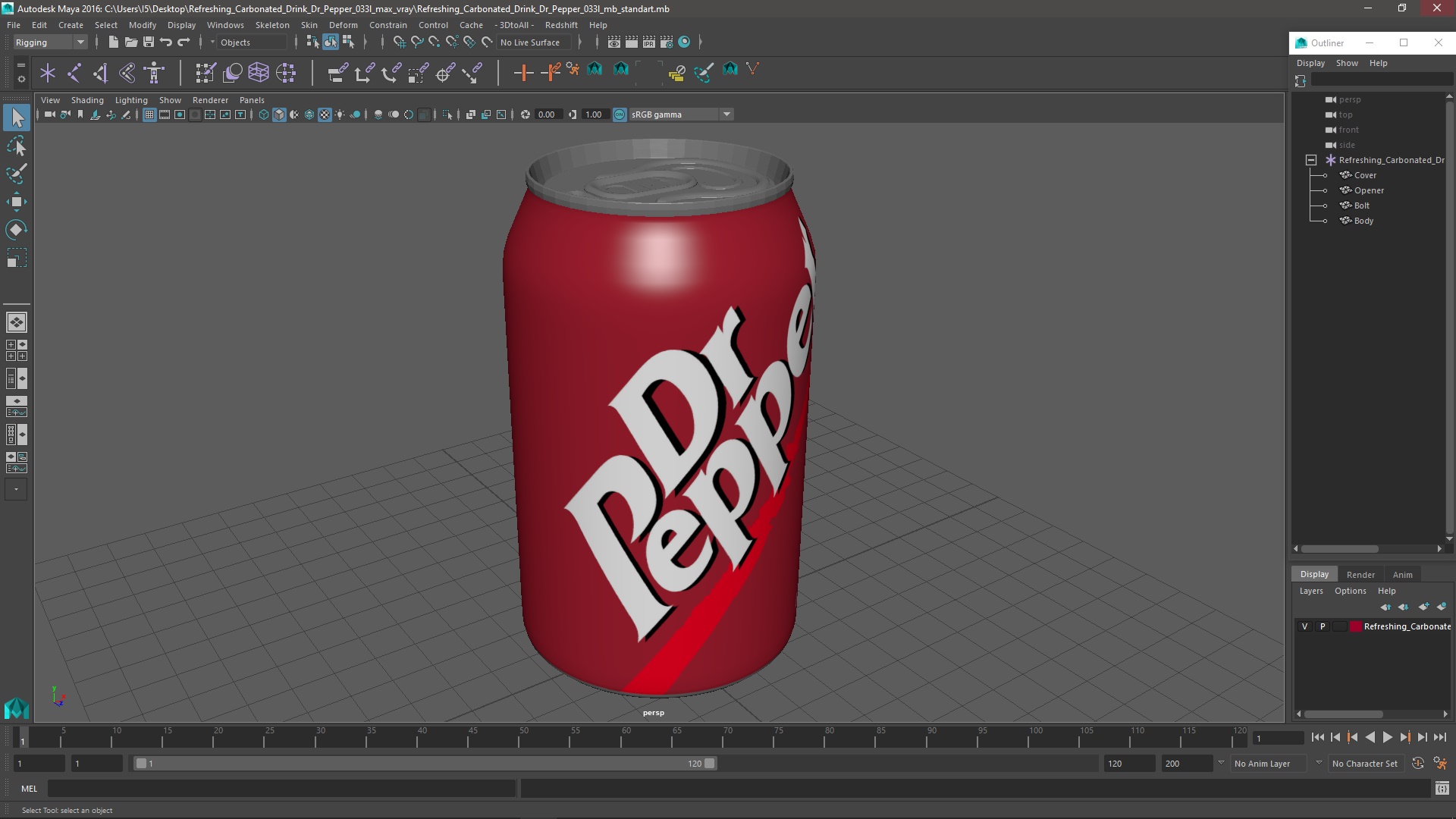The width and height of the screenshot is (1456, 819).
Task: Open the Skeleton menu
Action: (272, 25)
